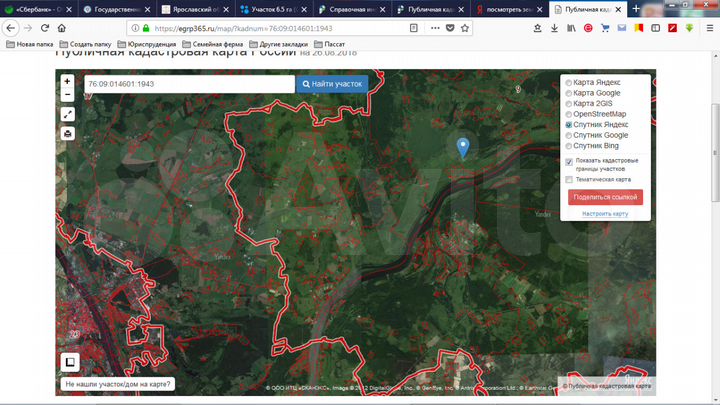Select the Спутник Bing radio option
Image resolution: width=720 pixels, height=405 pixels.
(x=568, y=146)
